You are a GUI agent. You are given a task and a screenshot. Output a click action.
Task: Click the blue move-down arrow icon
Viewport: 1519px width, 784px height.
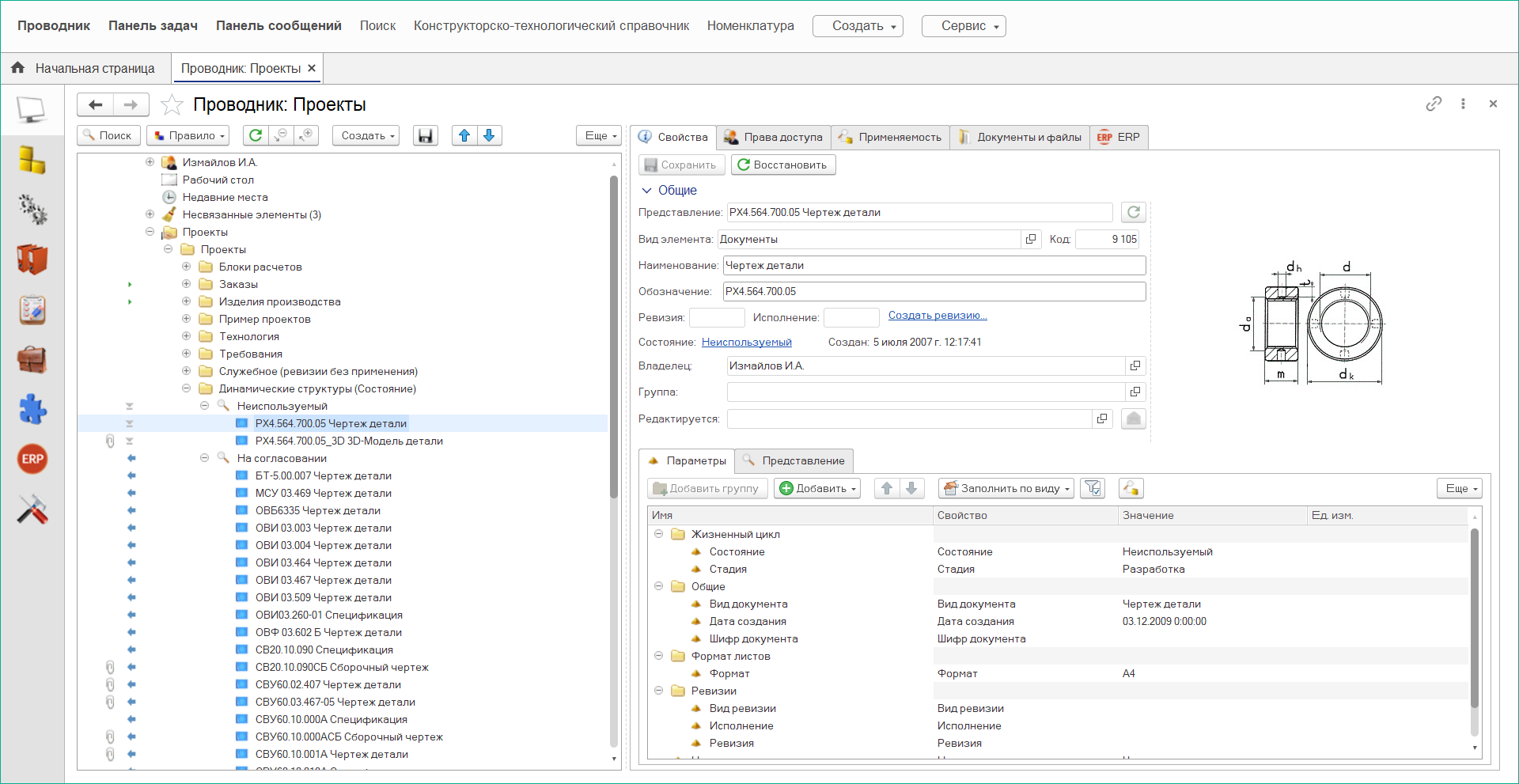click(489, 135)
